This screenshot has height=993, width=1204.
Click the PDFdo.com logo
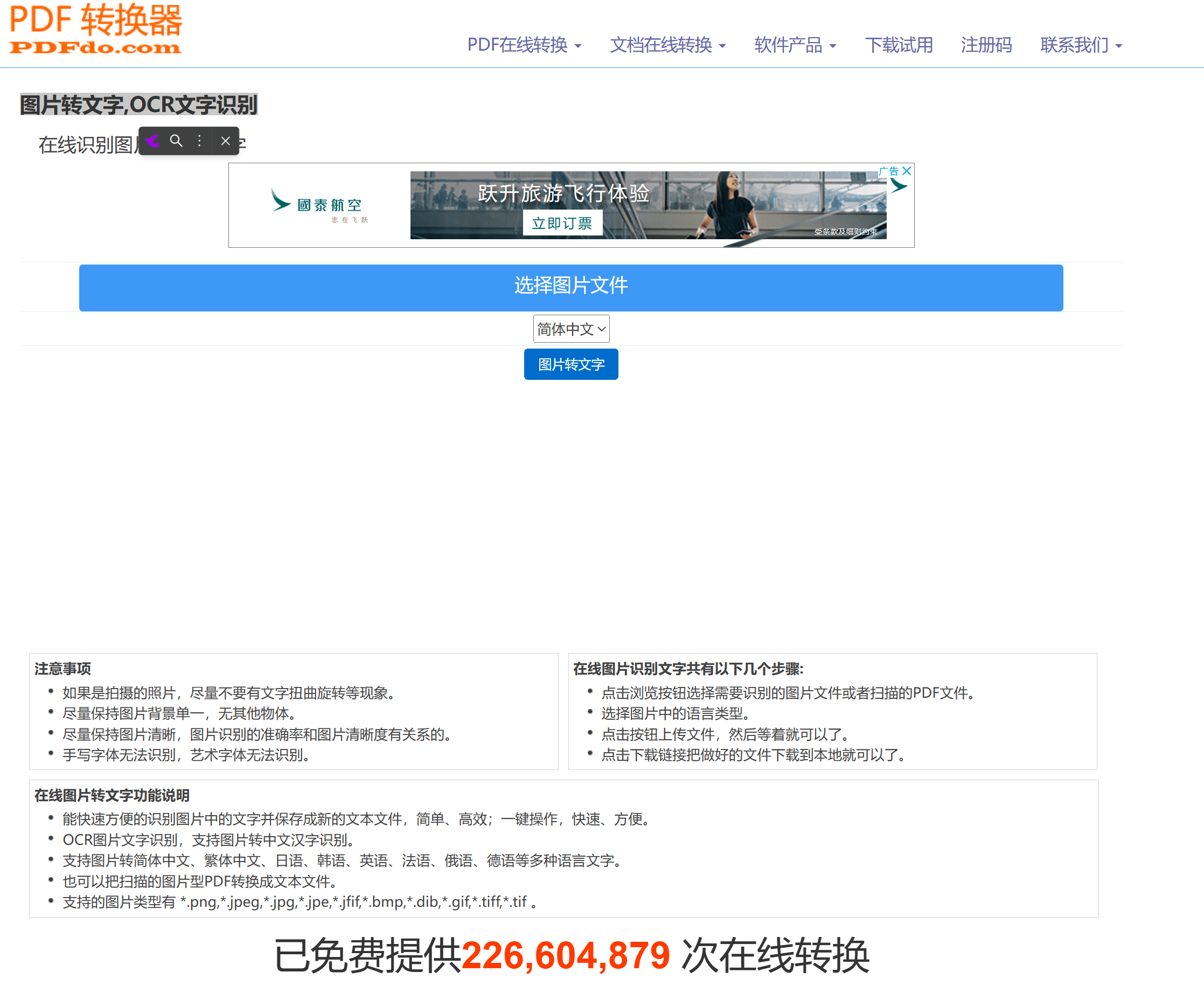(95, 29)
